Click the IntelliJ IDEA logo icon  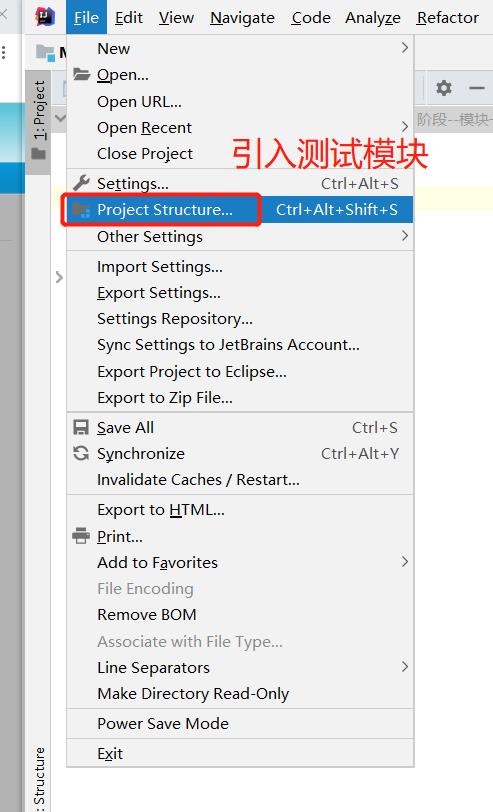pos(45,17)
